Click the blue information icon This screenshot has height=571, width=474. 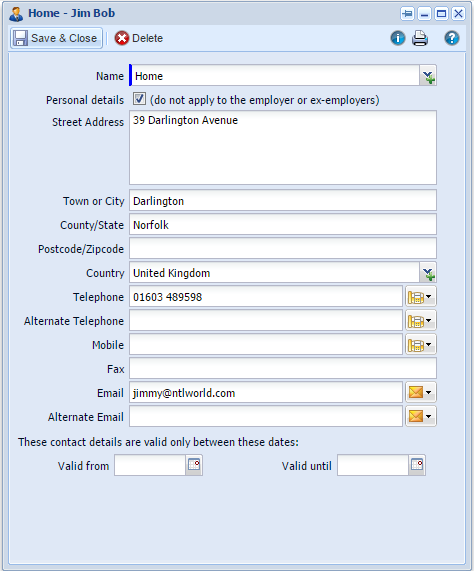pyautogui.click(x=398, y=38)
